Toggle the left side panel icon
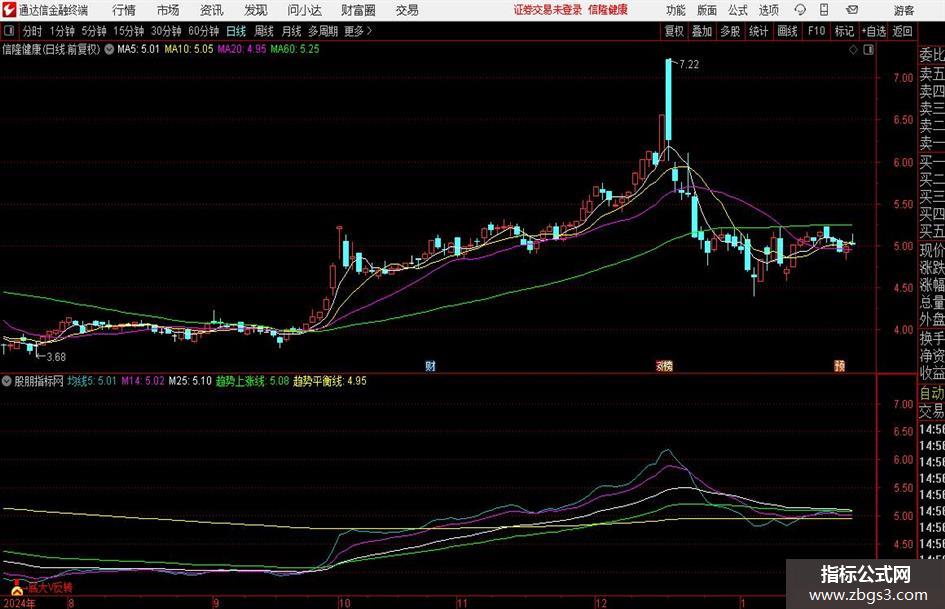Screen dimensions: 945x609 9,31
